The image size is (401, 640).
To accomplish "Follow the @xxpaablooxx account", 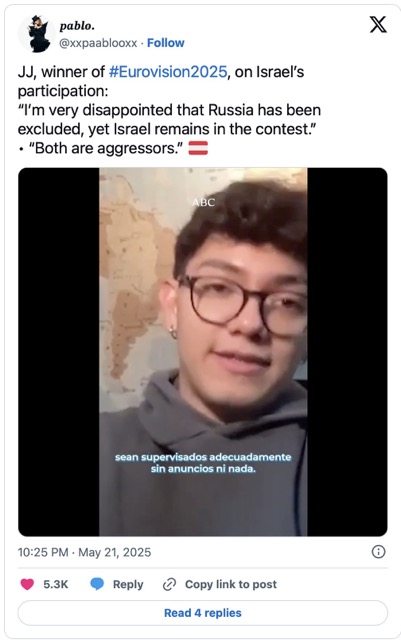I will (x=165, y=43).
